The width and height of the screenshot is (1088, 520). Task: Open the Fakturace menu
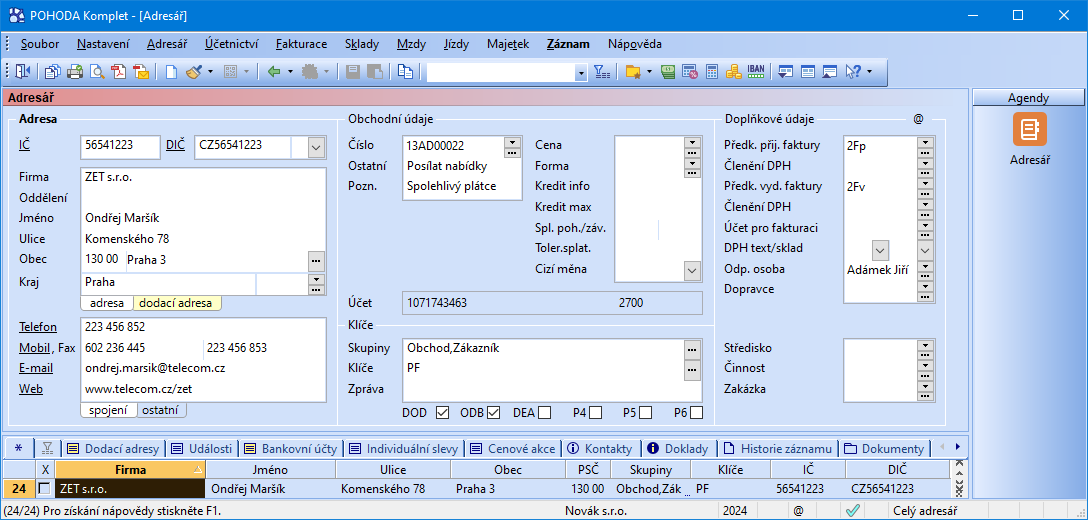301,44
